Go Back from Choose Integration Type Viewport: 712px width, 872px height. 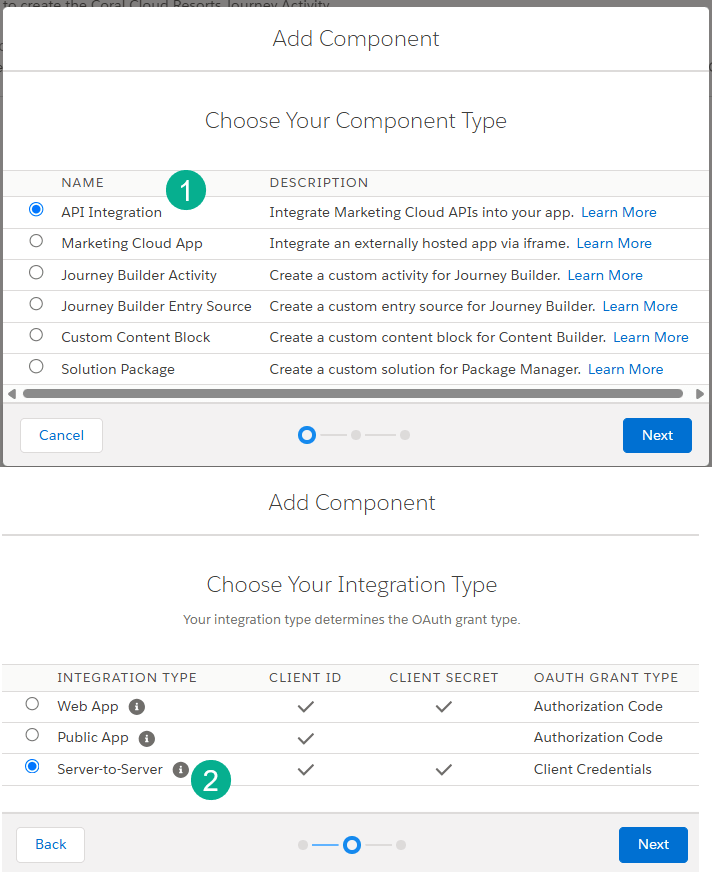pyautogui.click(x=51, y=845)
